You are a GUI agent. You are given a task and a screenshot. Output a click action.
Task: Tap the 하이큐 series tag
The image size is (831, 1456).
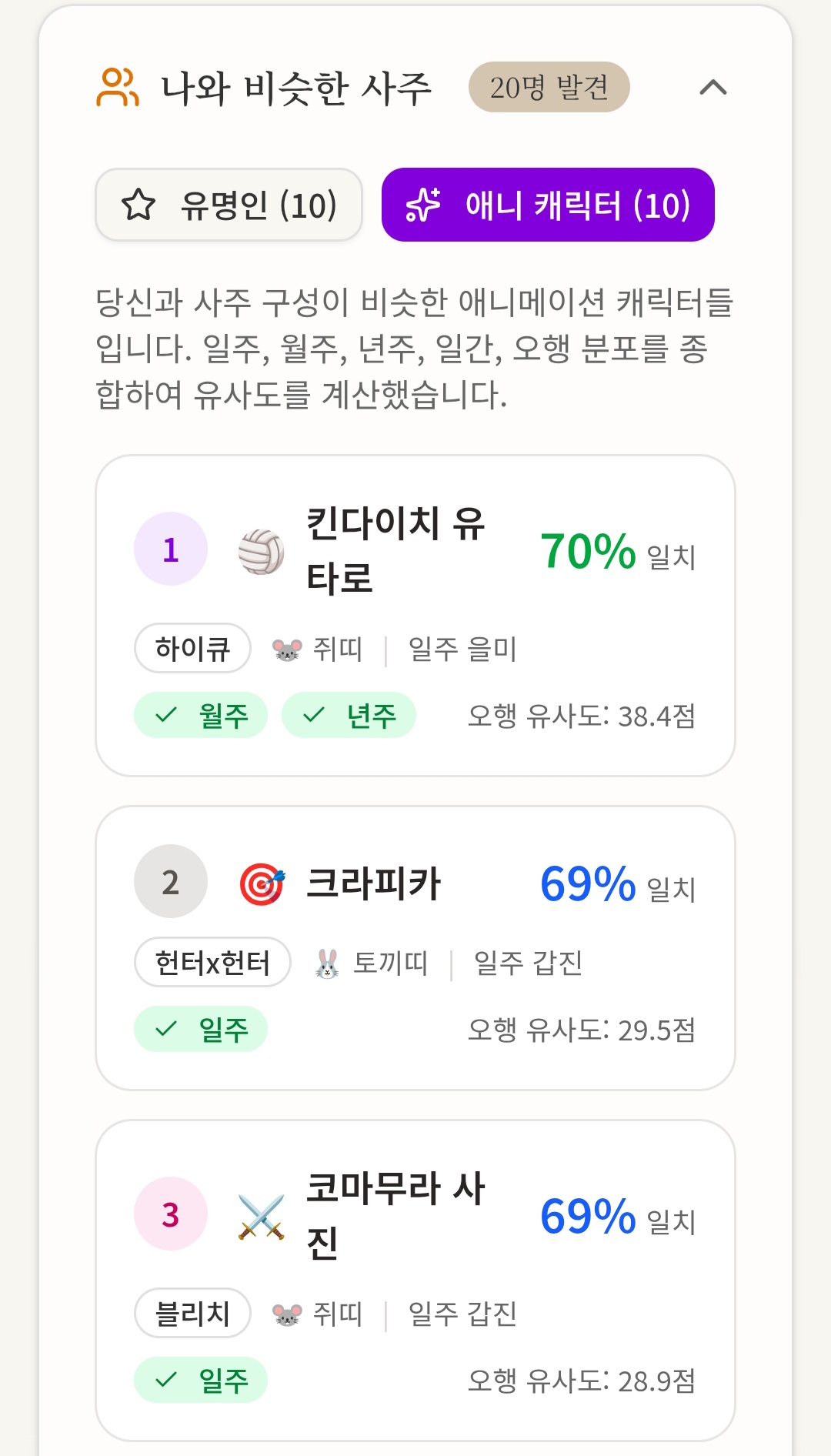[x=192, y=649]
